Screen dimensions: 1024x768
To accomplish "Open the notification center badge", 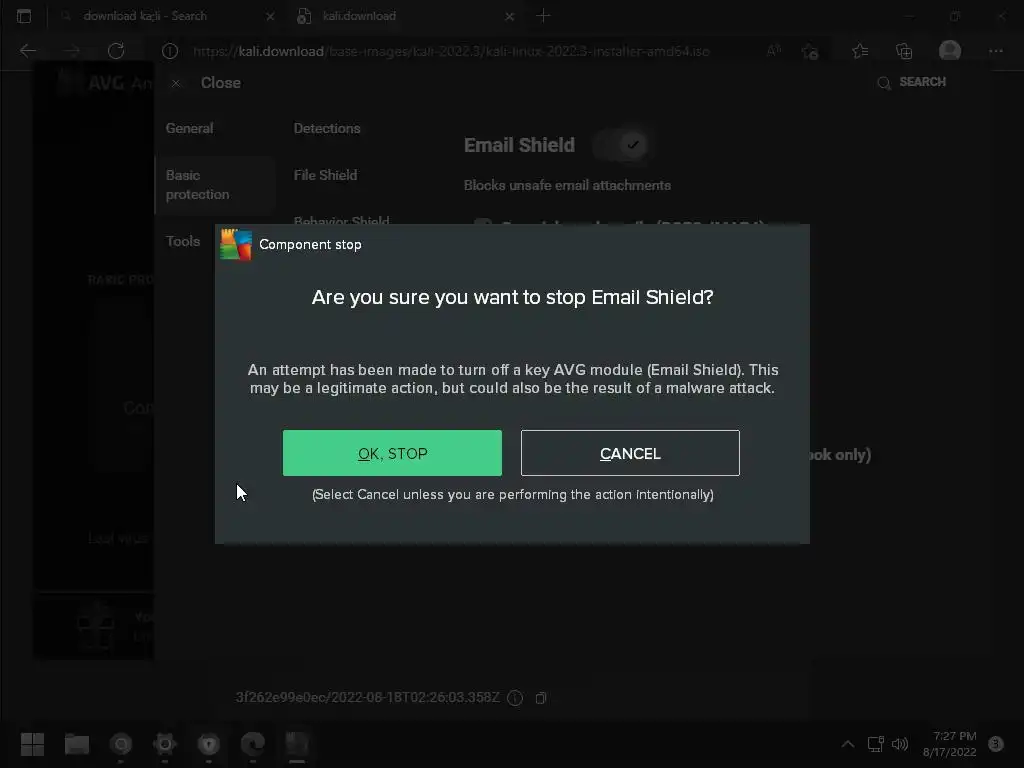I will pyautogui.click(x=996, y=744).
